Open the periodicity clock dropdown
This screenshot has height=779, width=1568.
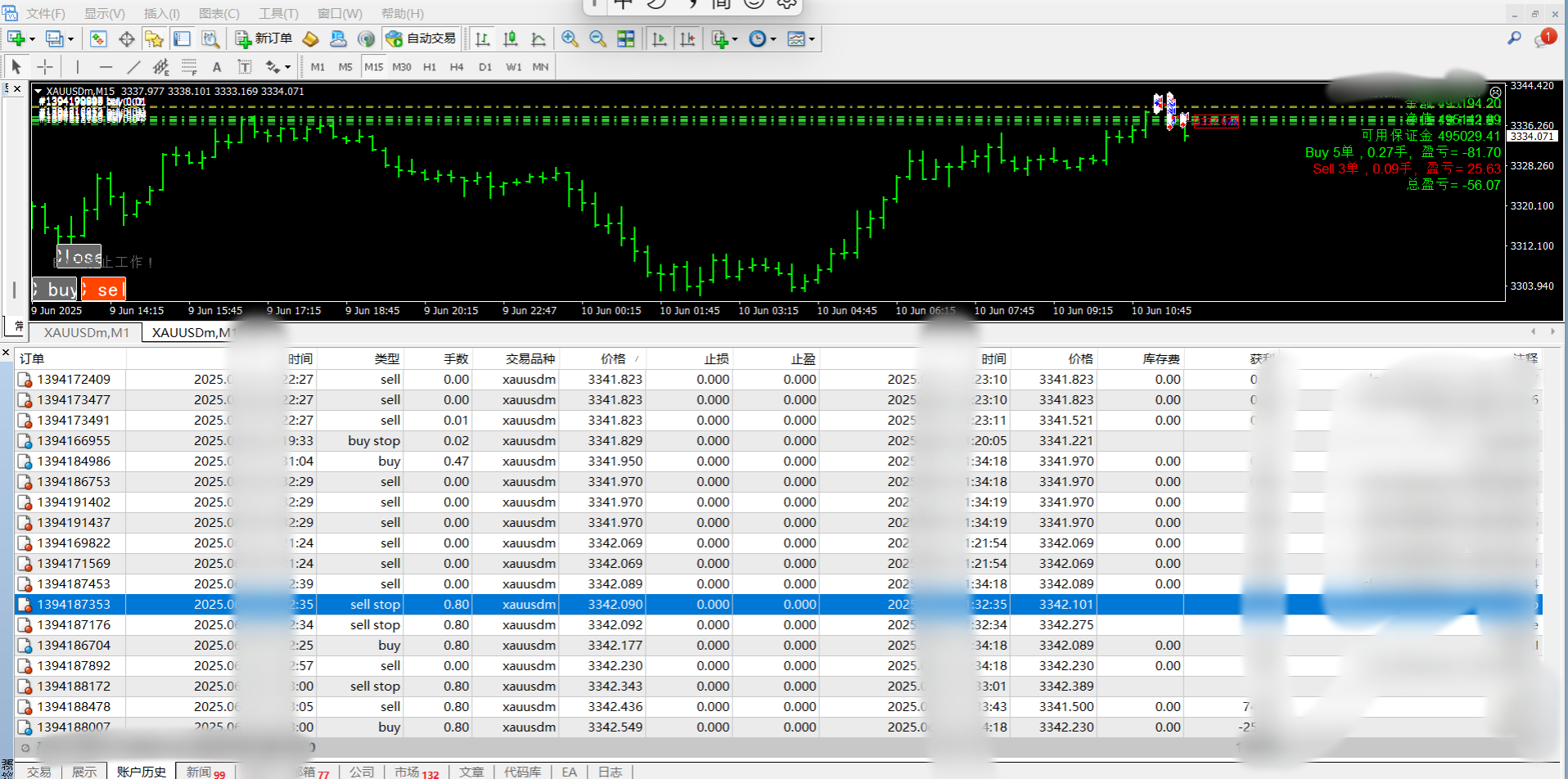tap(773, 39)
